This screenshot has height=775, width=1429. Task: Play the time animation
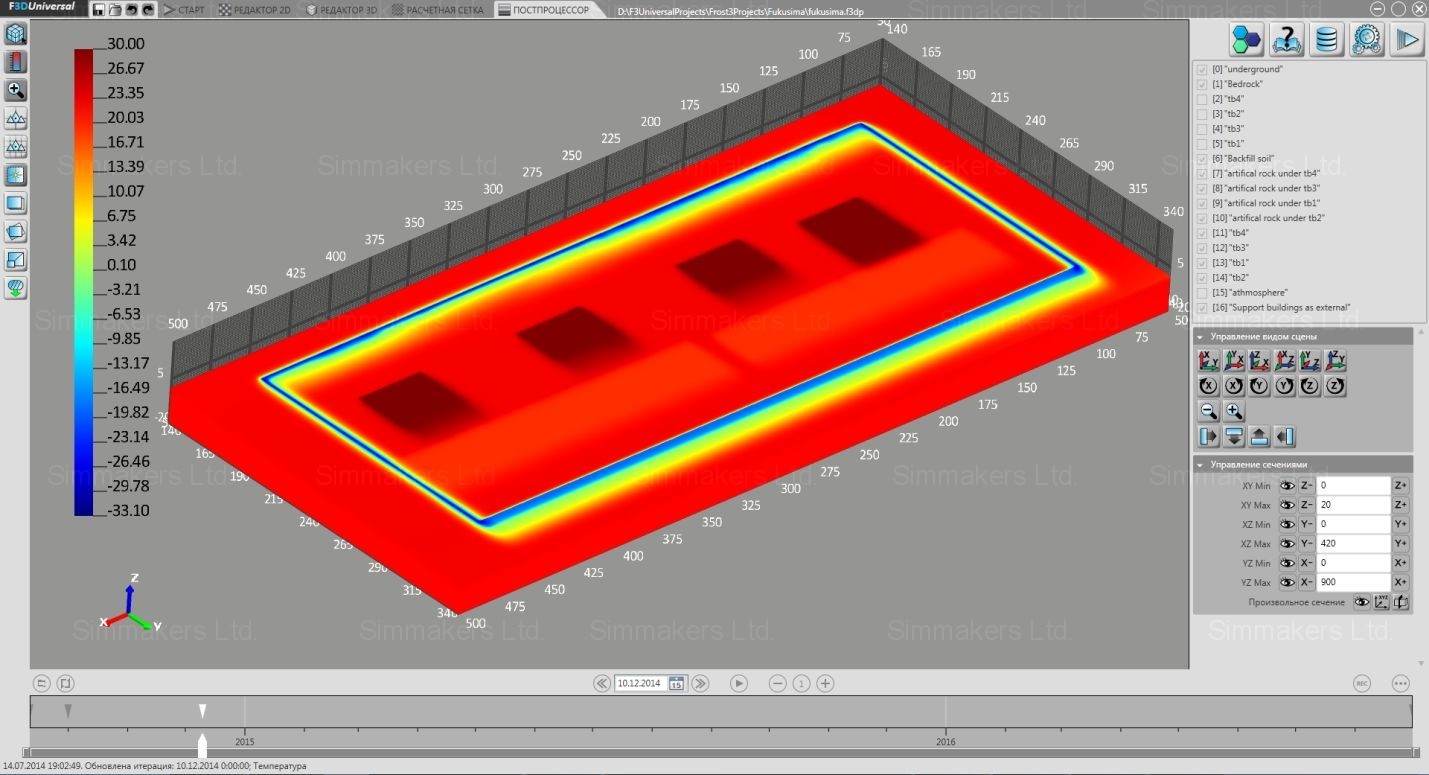[x=739, y=683]
